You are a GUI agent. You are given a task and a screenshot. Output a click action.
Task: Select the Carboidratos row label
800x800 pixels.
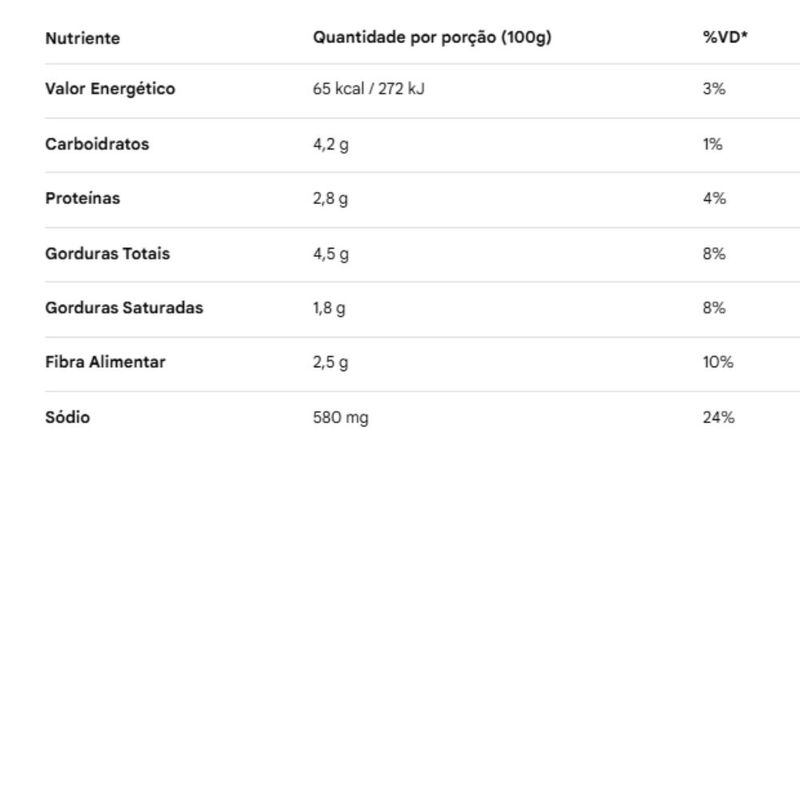(x=97, y=144)
